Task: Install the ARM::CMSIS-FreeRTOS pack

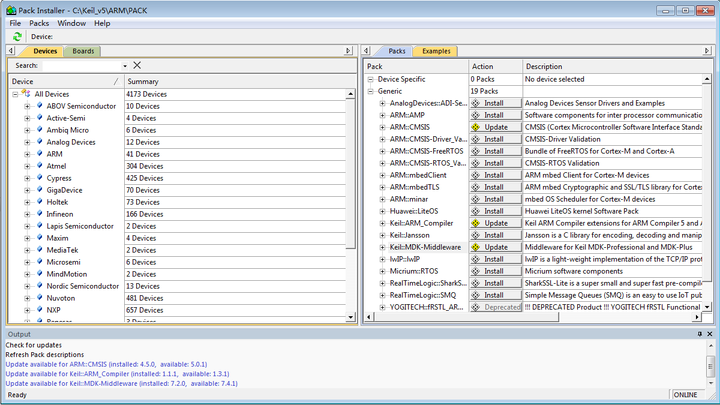Action: 495,151
